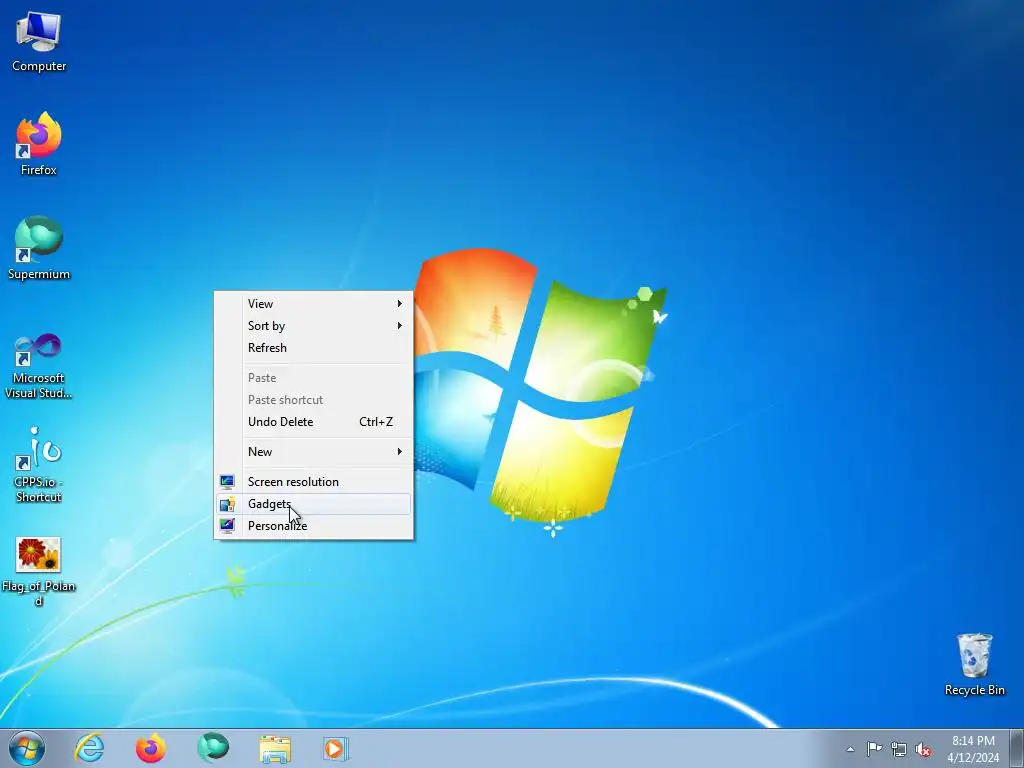Open the network tray icon
The image size is (1024, 768).
899,750
